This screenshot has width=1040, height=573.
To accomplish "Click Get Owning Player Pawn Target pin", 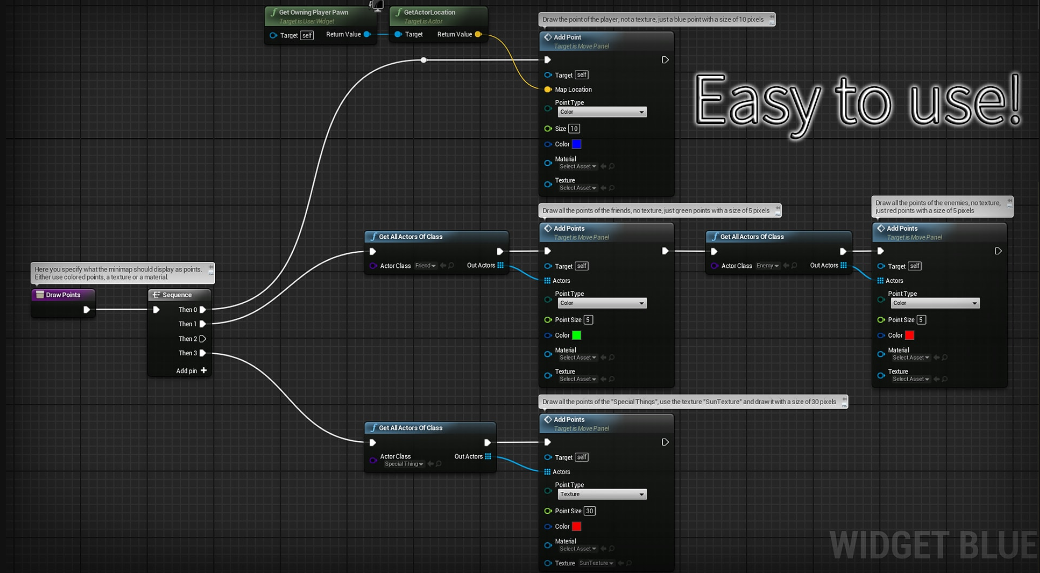I will click(273, 35).
